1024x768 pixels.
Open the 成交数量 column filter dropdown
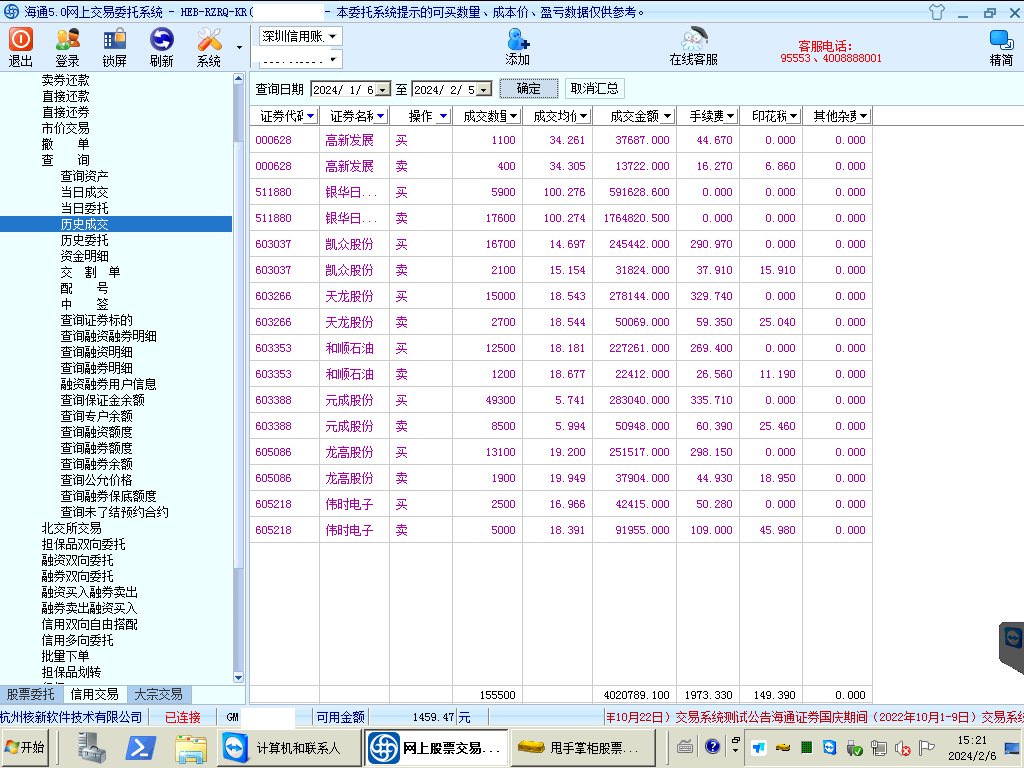tap(513, 116)
